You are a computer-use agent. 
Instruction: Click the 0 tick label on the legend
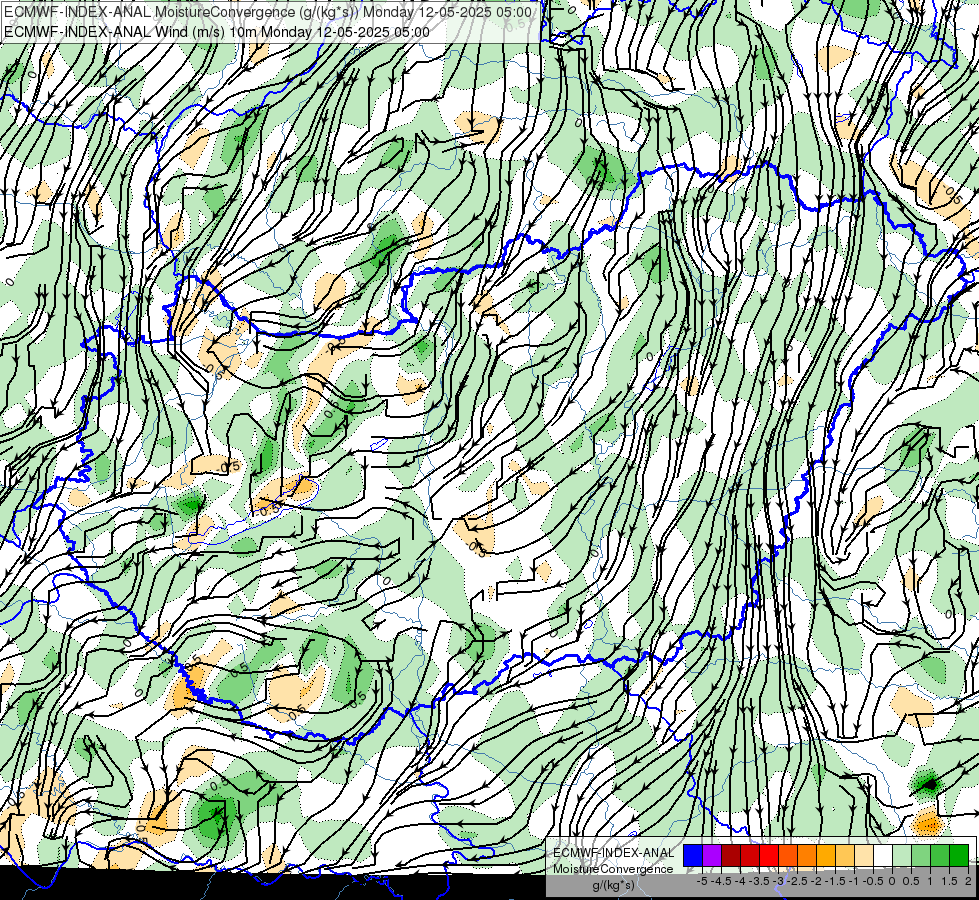tap(892, 881)
